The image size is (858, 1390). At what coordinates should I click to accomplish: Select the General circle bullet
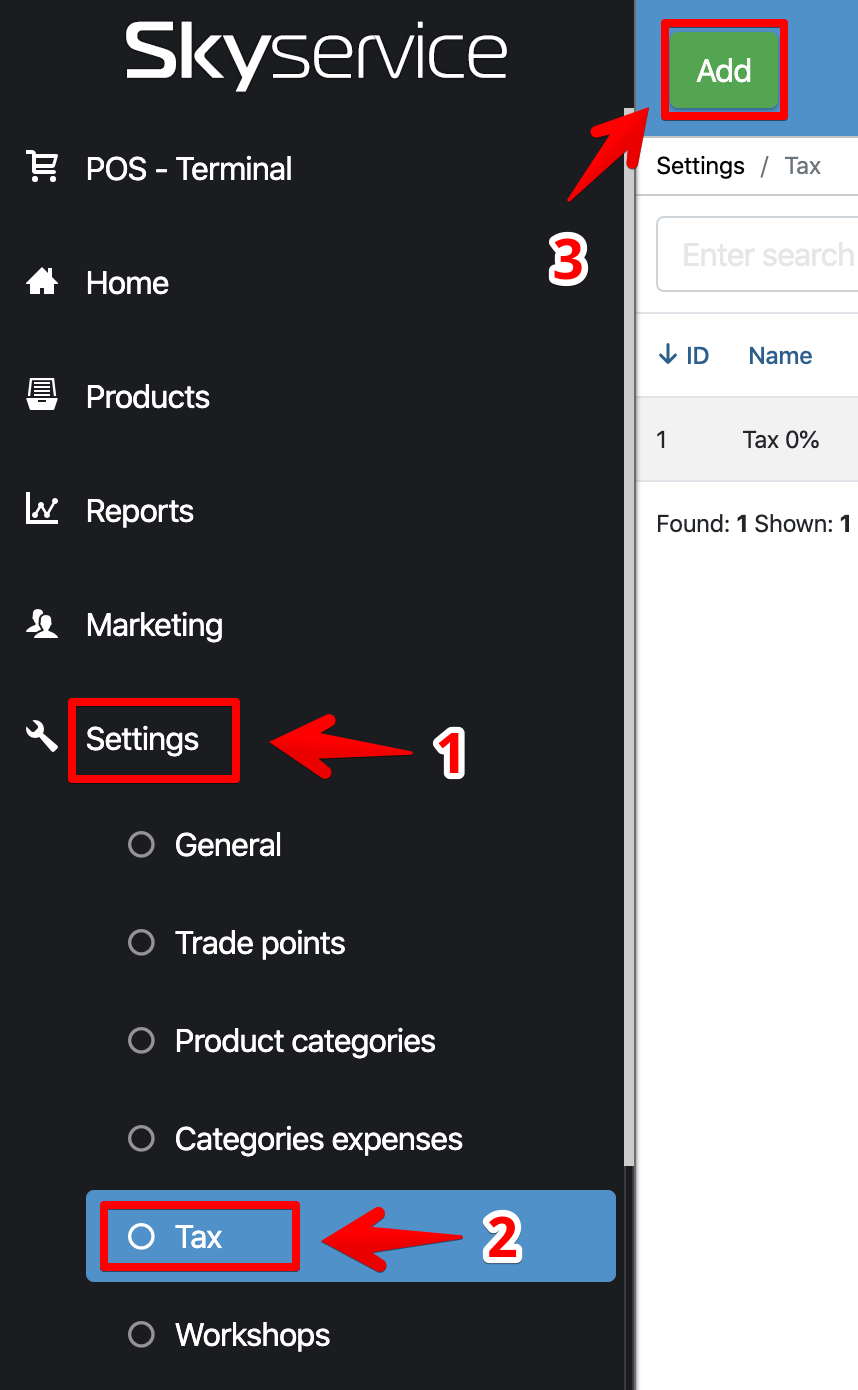tap(142, 845)
